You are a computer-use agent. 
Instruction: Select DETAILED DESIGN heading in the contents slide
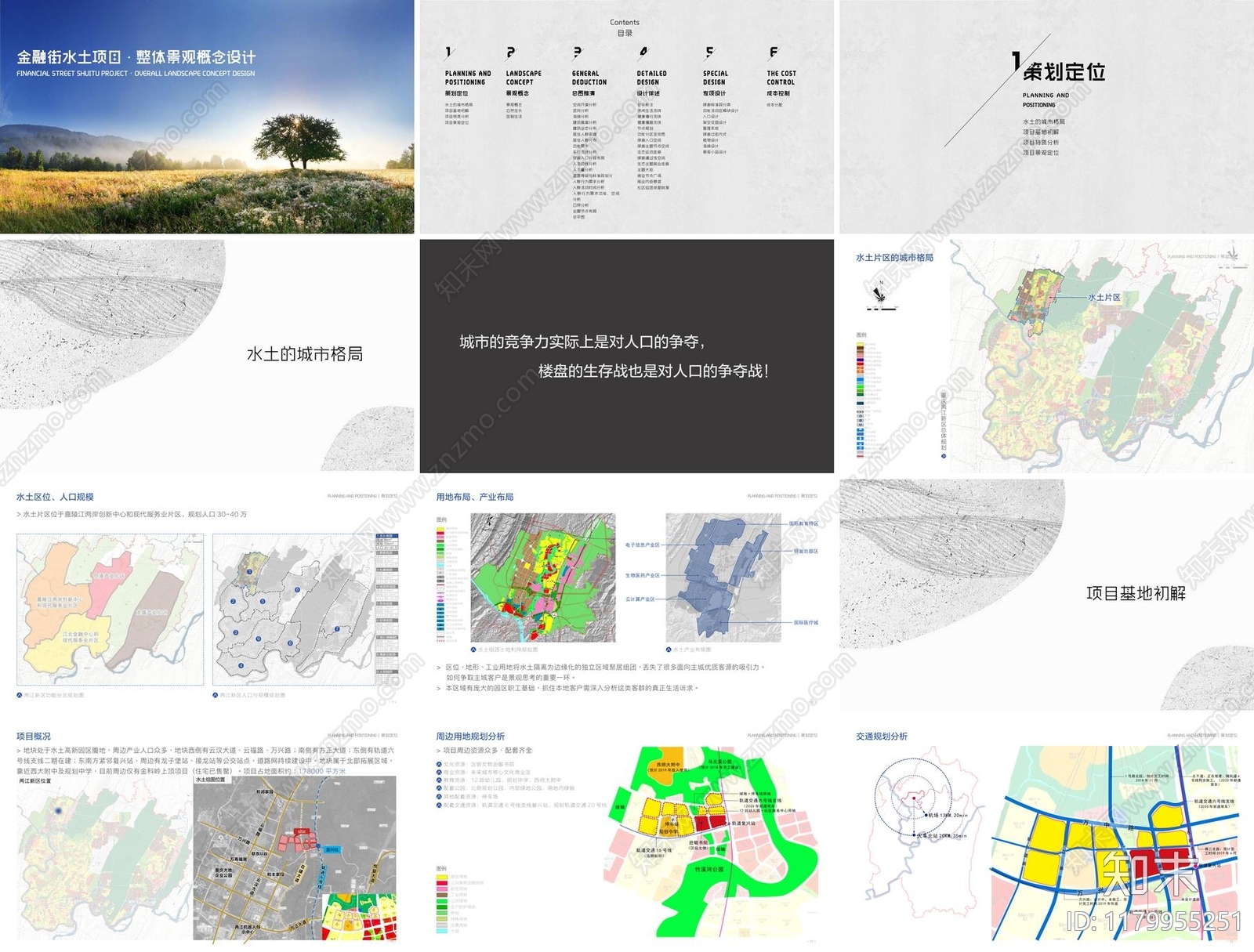(652, 78)
